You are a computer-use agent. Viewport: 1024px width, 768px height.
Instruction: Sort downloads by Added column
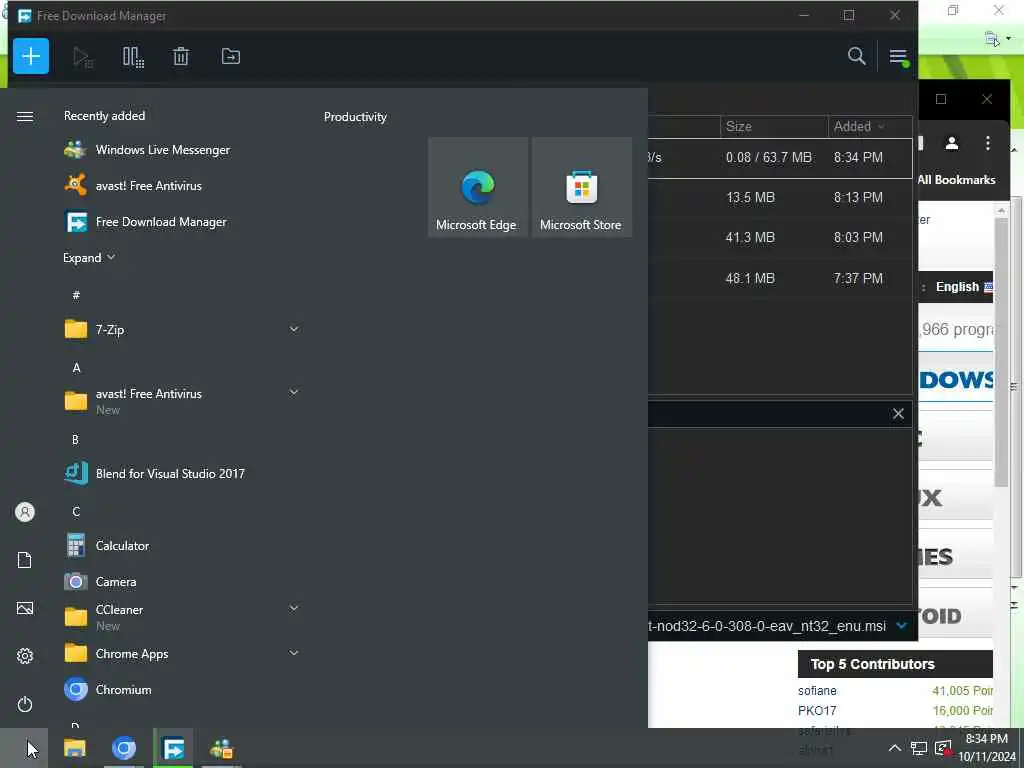point(870,127)
